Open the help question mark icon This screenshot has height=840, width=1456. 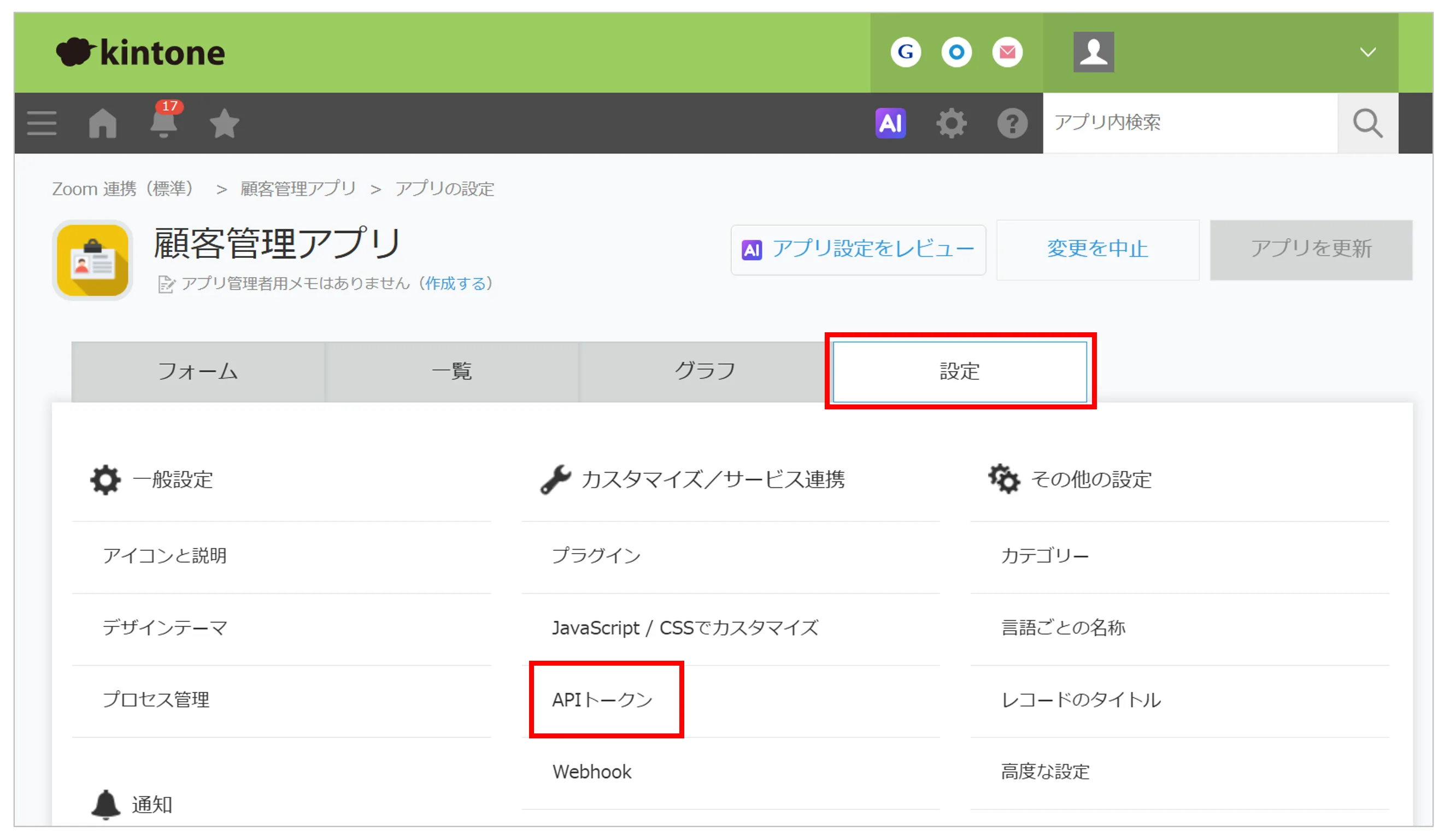click(1012, 124)
